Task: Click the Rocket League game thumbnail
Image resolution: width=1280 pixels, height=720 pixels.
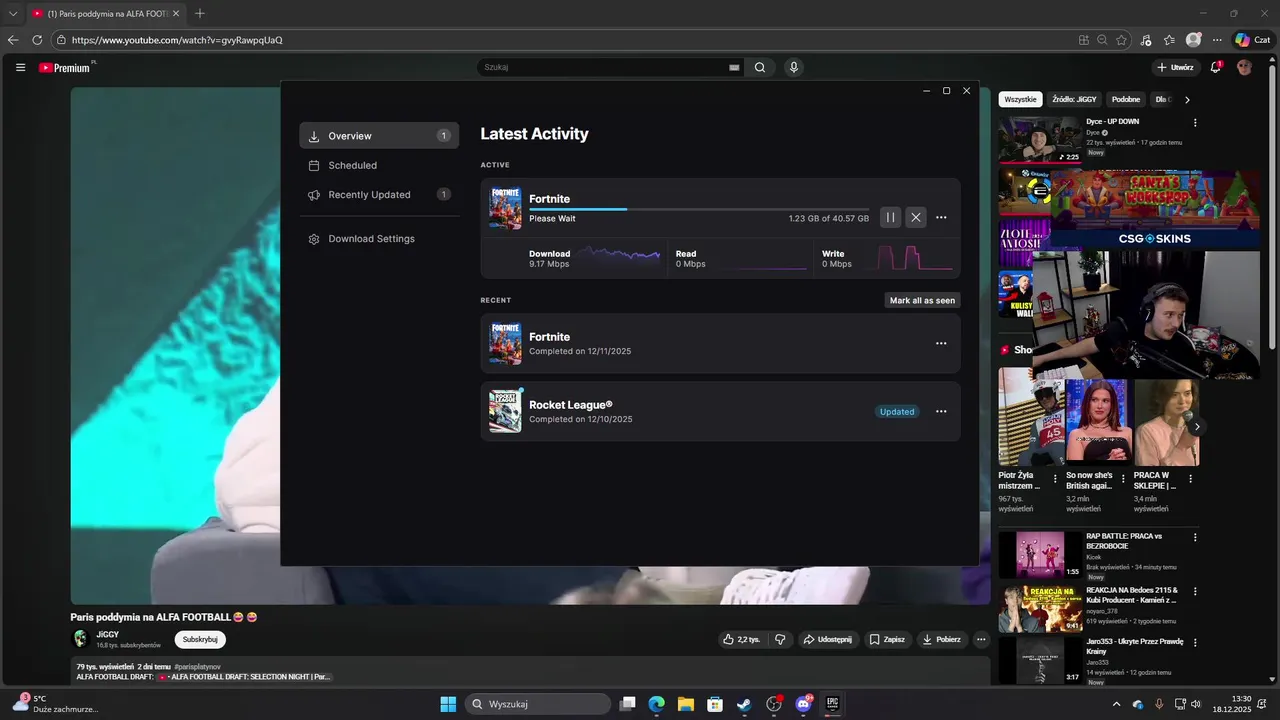Action: tap(505, 411)
